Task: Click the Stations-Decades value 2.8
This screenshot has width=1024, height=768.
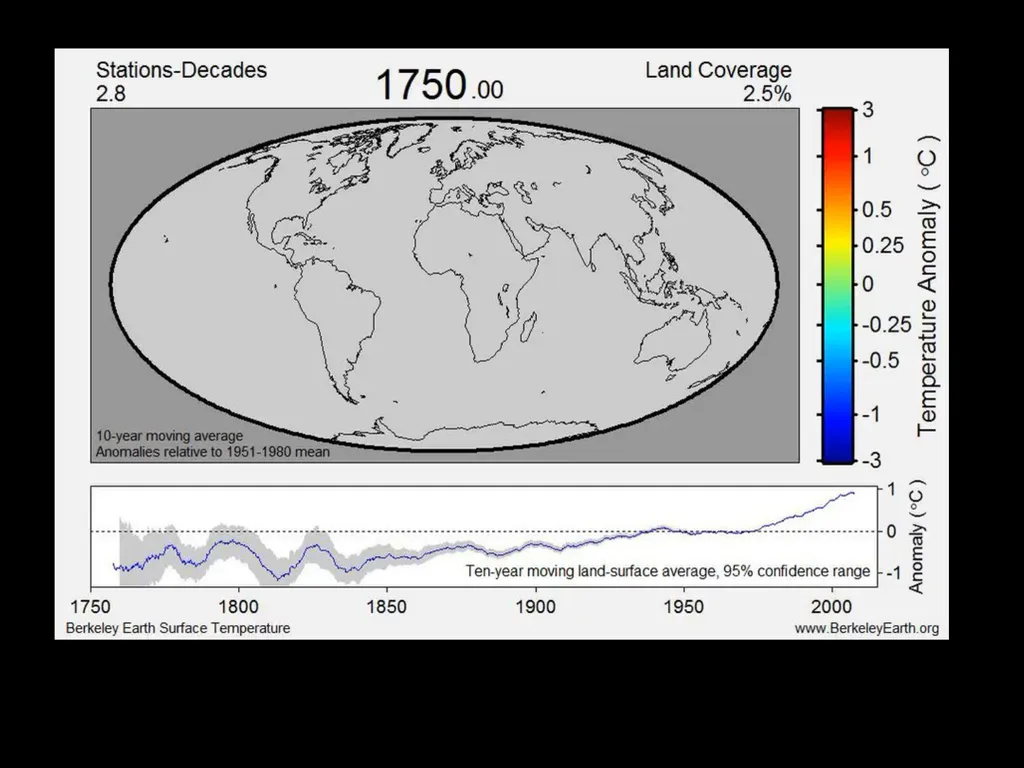Action: (x=111, y=94)
